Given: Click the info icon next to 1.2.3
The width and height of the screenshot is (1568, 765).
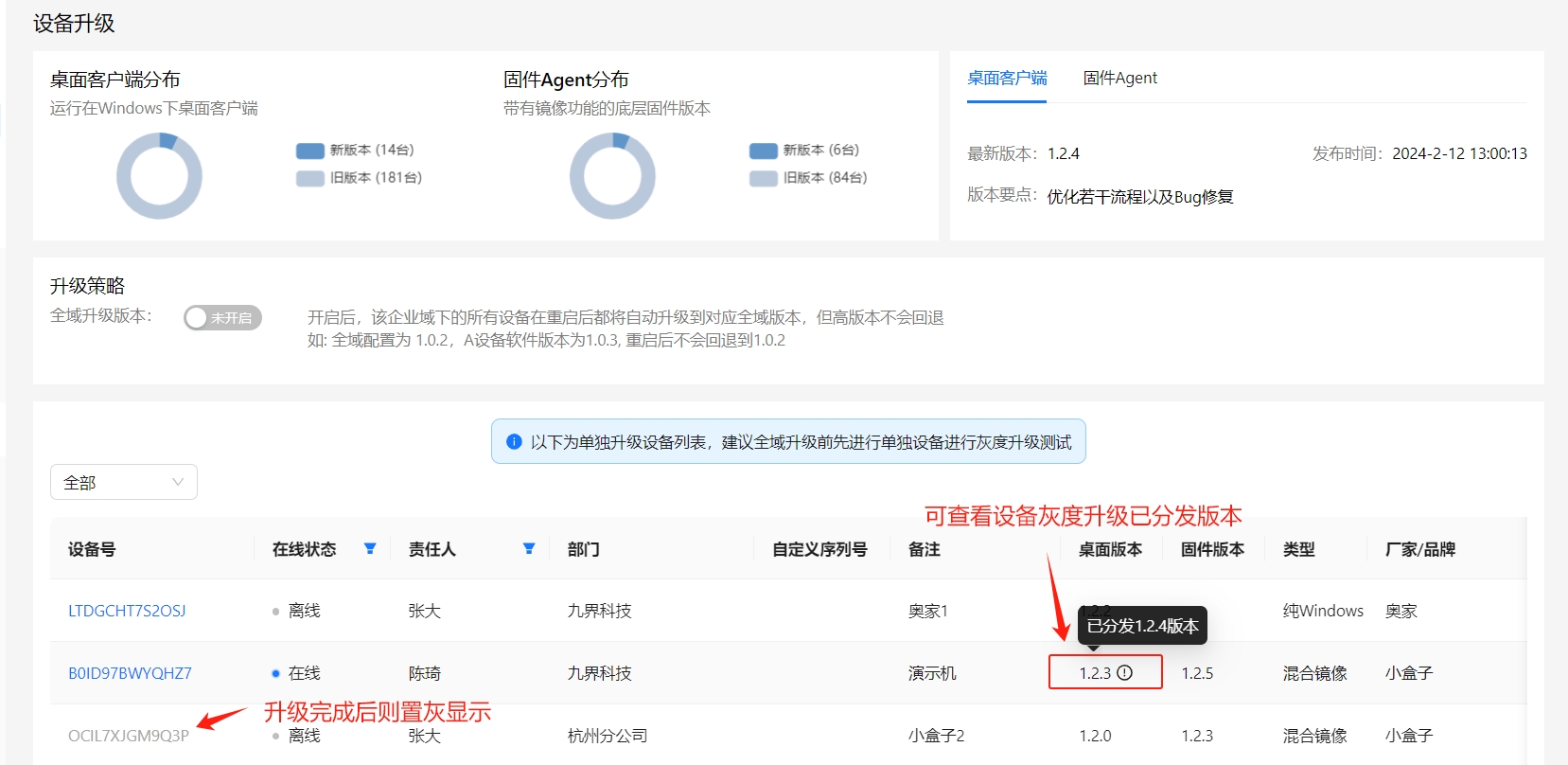Looking at the screenshot, I should coord(1124,673).
